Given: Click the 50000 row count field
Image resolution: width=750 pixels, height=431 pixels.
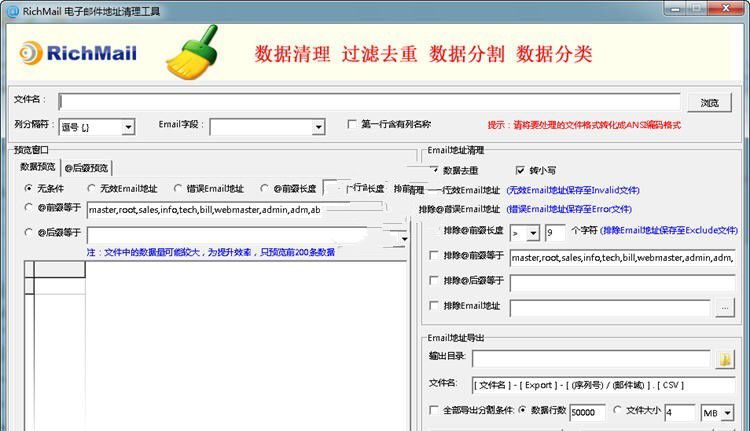Looking at the screenshot, I should point(587,413).
